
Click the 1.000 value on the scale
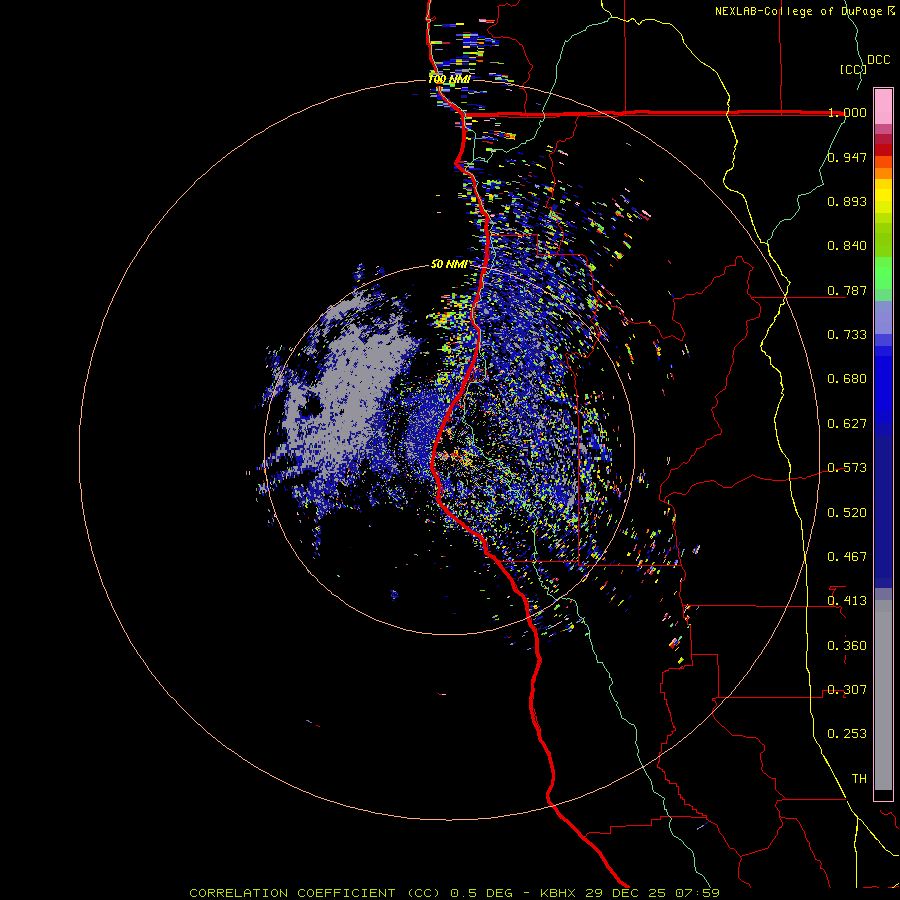coord(847,112)
